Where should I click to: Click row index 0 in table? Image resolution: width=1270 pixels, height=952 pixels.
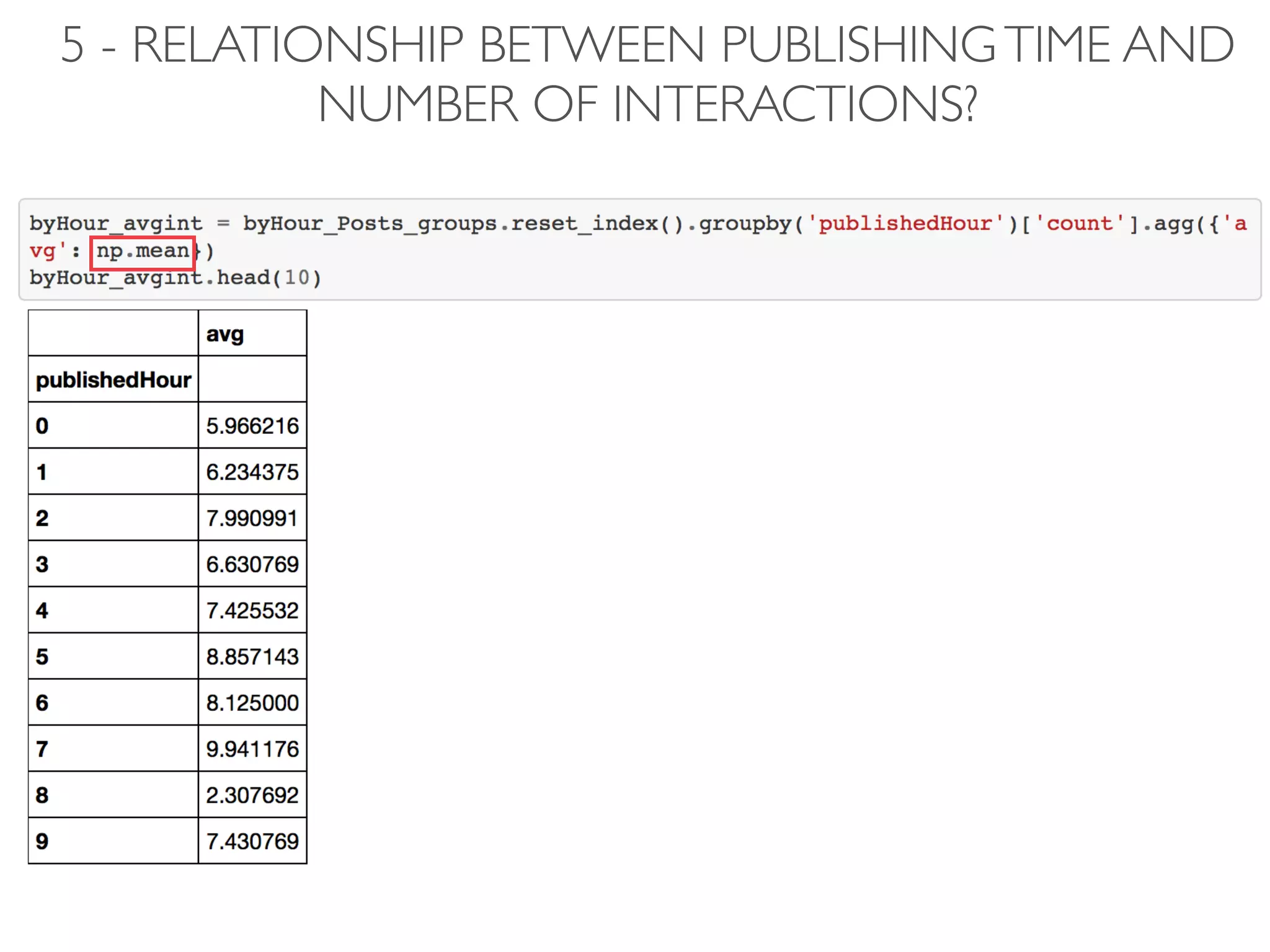[x=42, y=426]
